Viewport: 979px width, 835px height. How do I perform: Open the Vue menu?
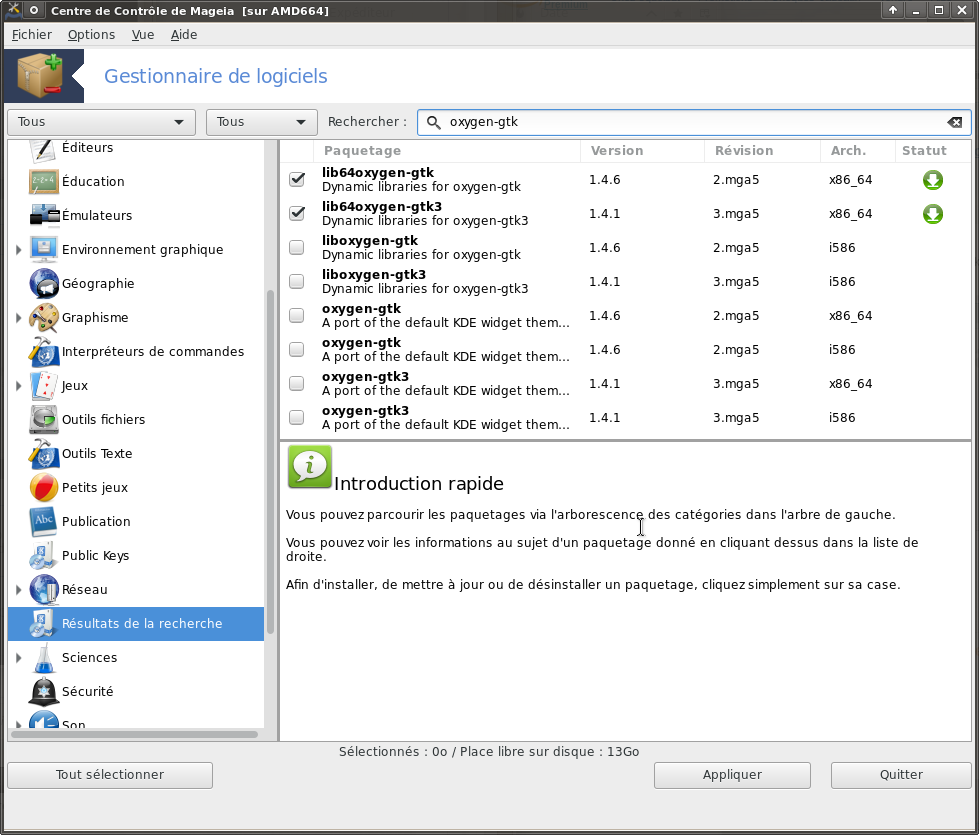click(x=143, y=35)
